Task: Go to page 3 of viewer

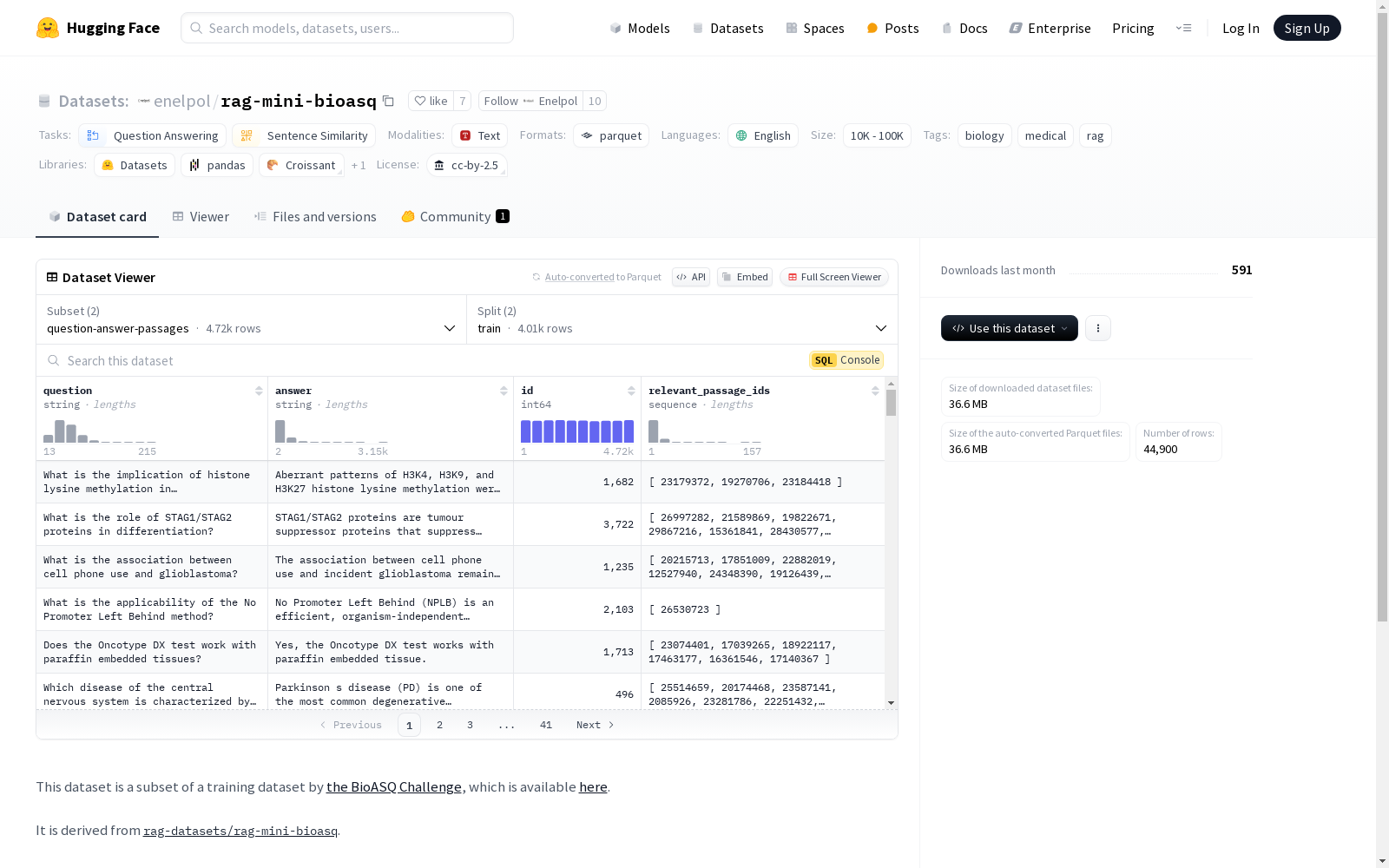Action: coord(471,725)
